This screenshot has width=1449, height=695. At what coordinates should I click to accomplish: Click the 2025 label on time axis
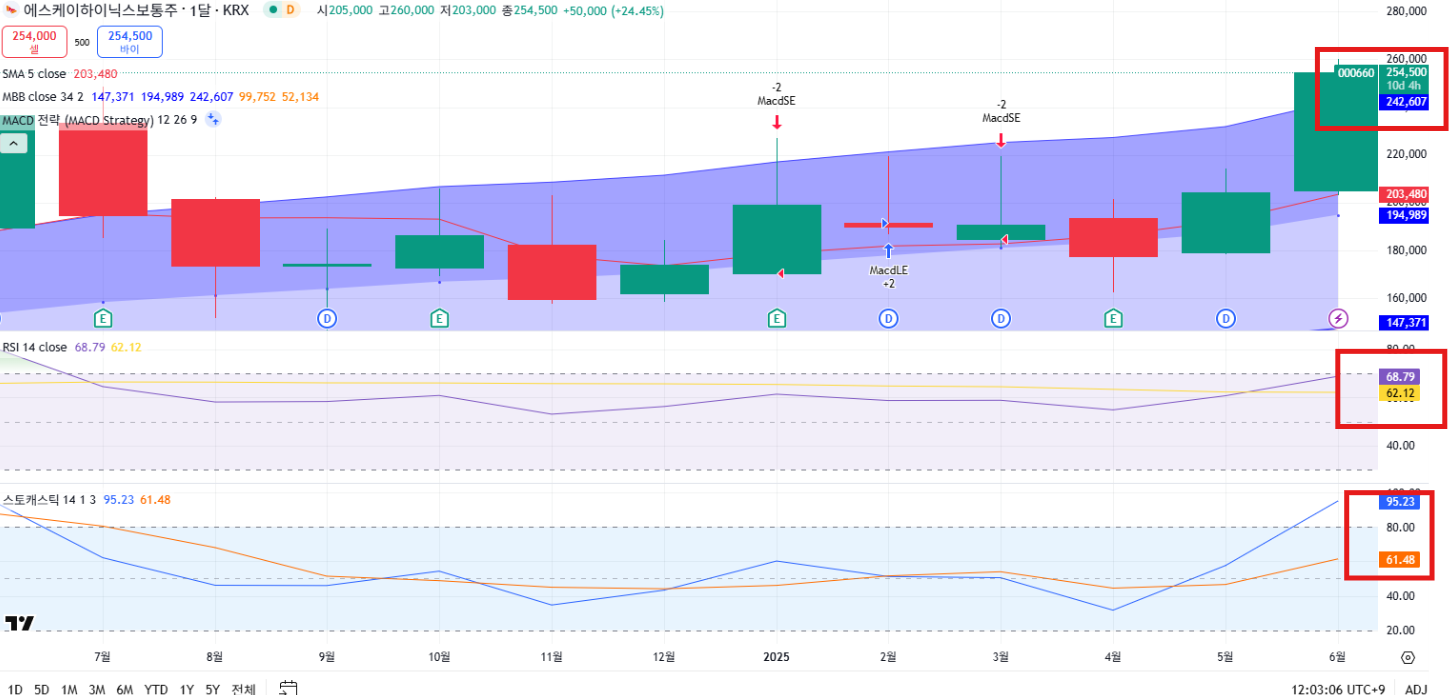[776, 657]
